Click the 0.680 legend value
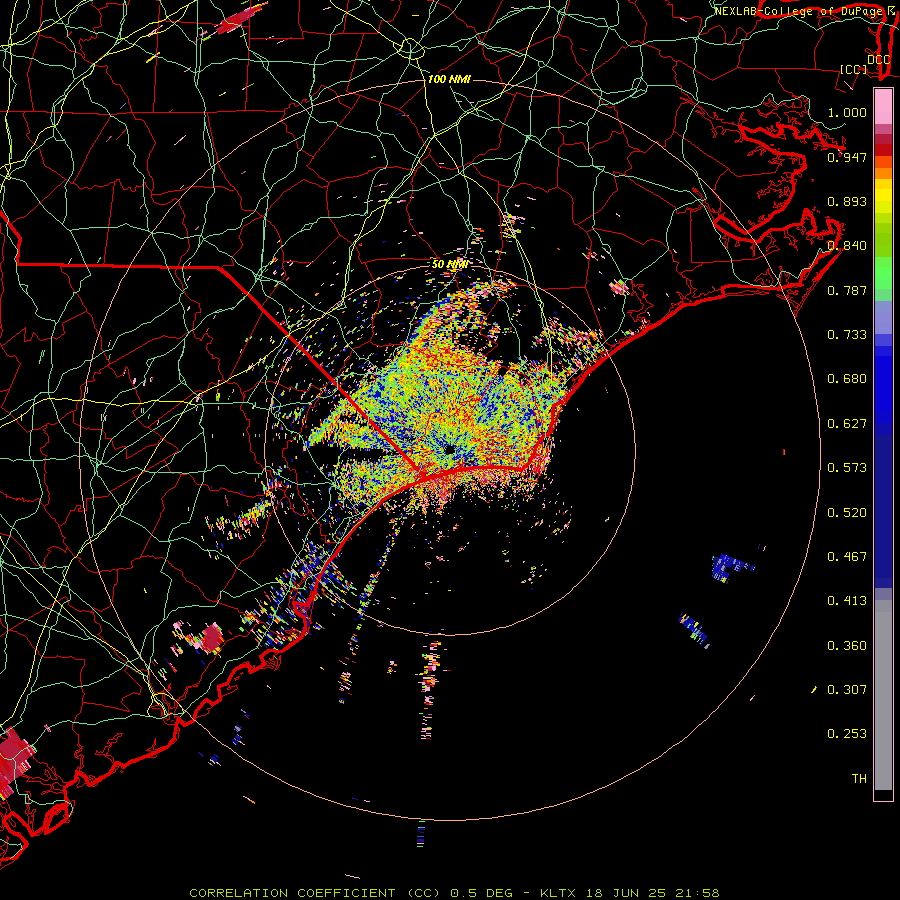The height and width of the screenshot is (900, 900). click(x=847, y=379)
